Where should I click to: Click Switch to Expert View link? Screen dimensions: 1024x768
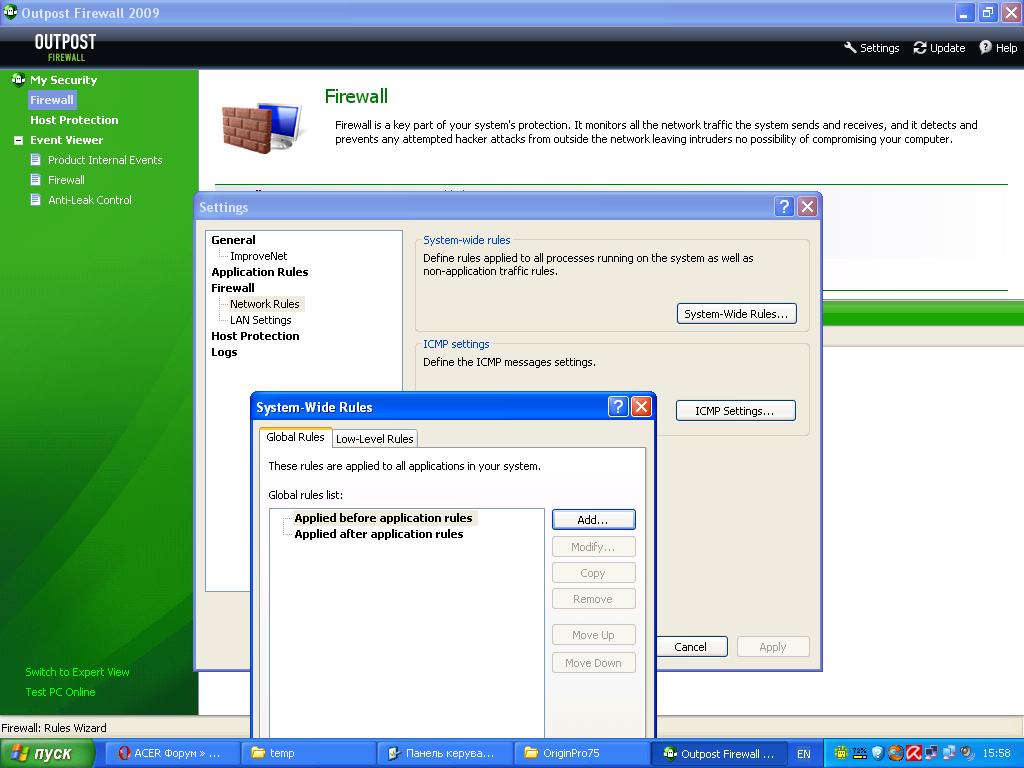(x=77, y=672)
